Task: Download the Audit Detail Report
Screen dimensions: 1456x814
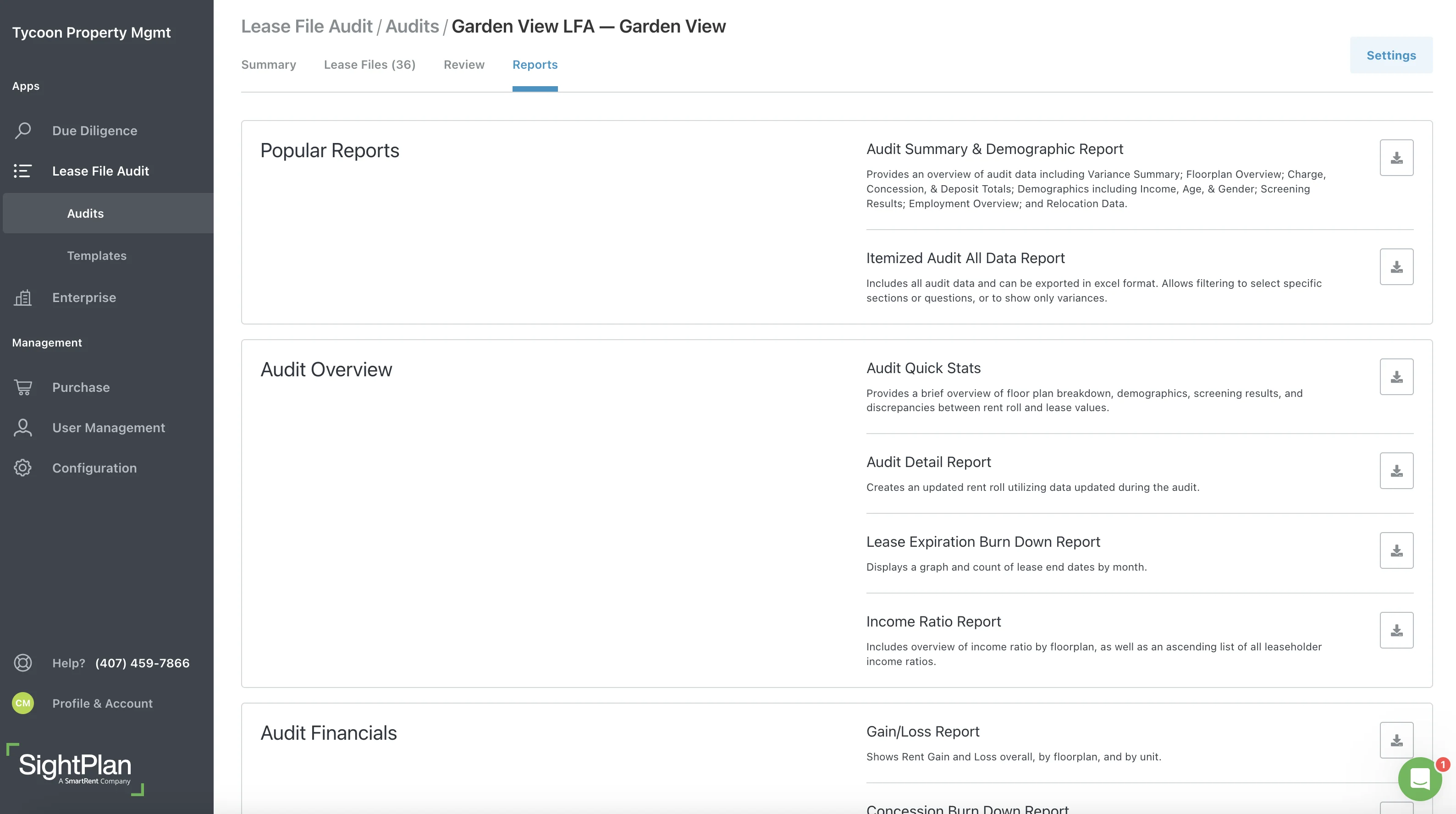Action: coord(1396,471)
